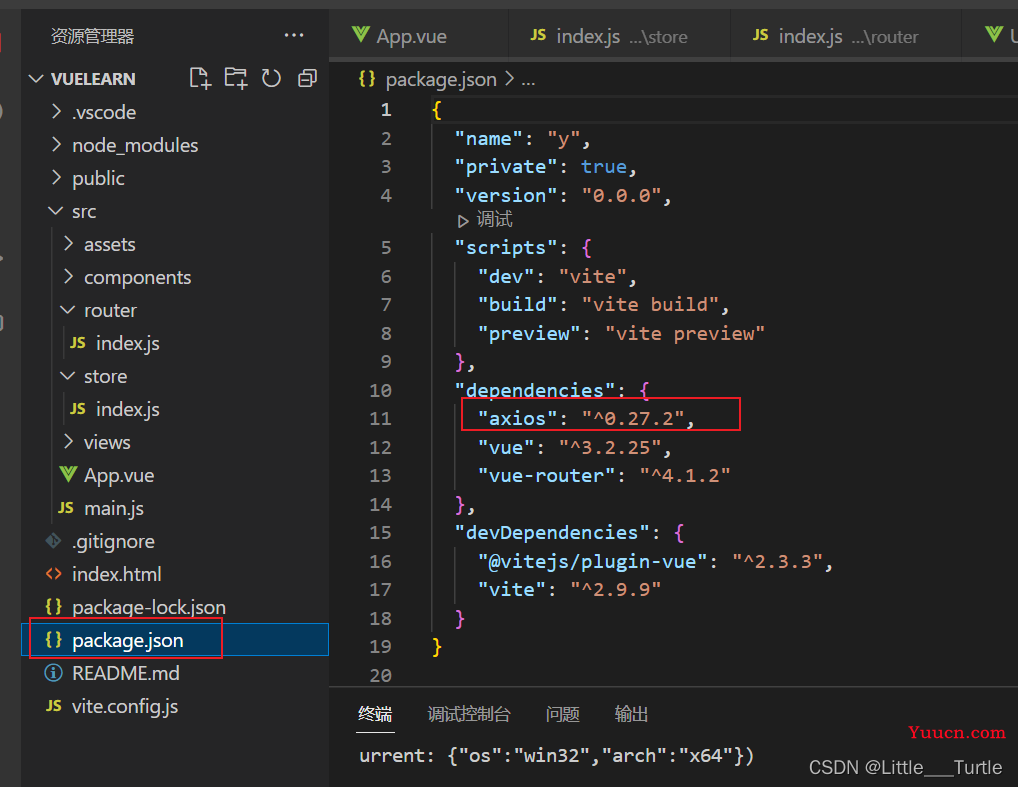The height and width of the screenshot is (787, 1018).
Task: Click the "version" key in editor
Action: pyautogui.click(x=506, y=195)
